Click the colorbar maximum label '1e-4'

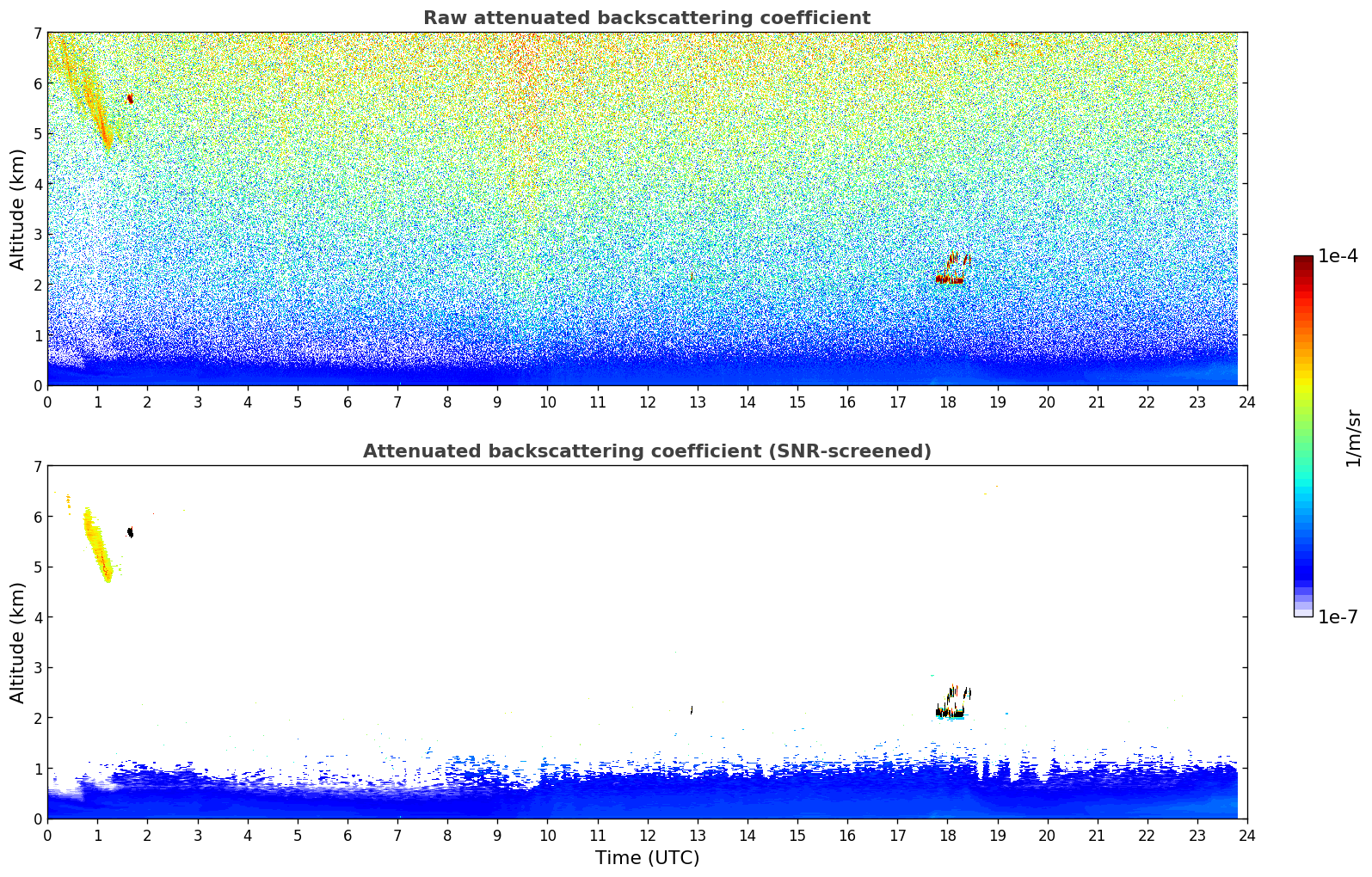[x=1338, y=256]
